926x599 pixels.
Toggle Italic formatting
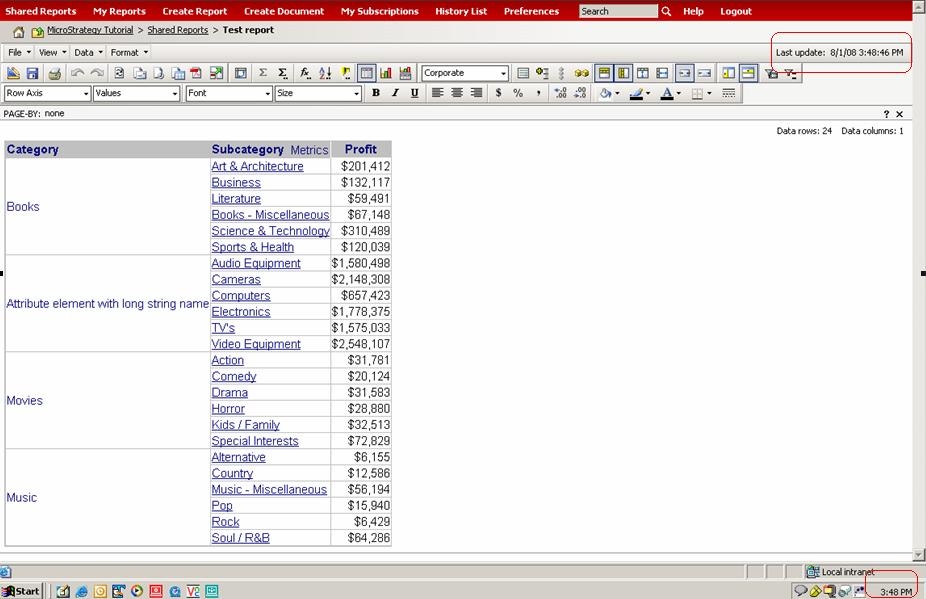click(x=395, y=93)
